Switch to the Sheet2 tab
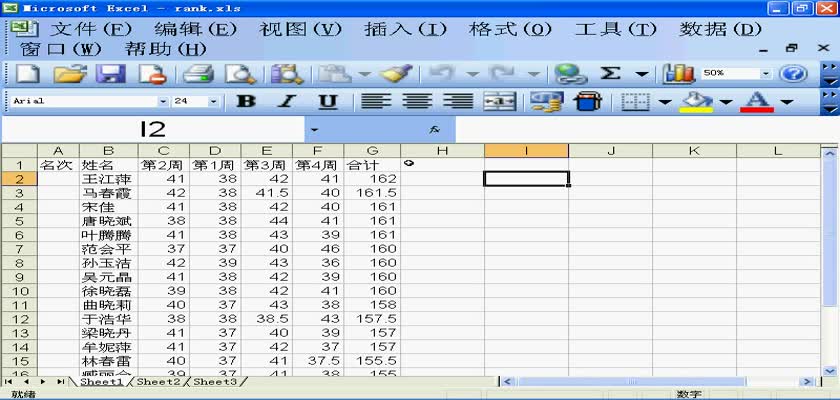This screenshot has height=400, width=840. (158, 382)
